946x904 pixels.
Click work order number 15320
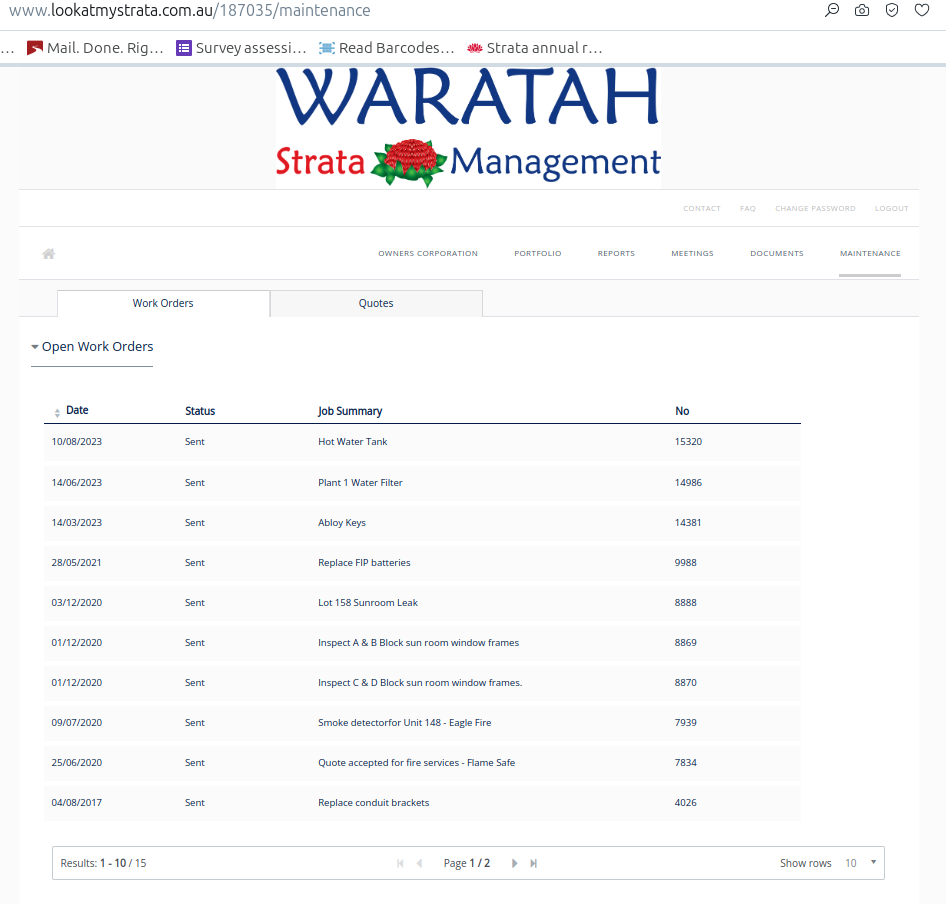tap(688, 442)
